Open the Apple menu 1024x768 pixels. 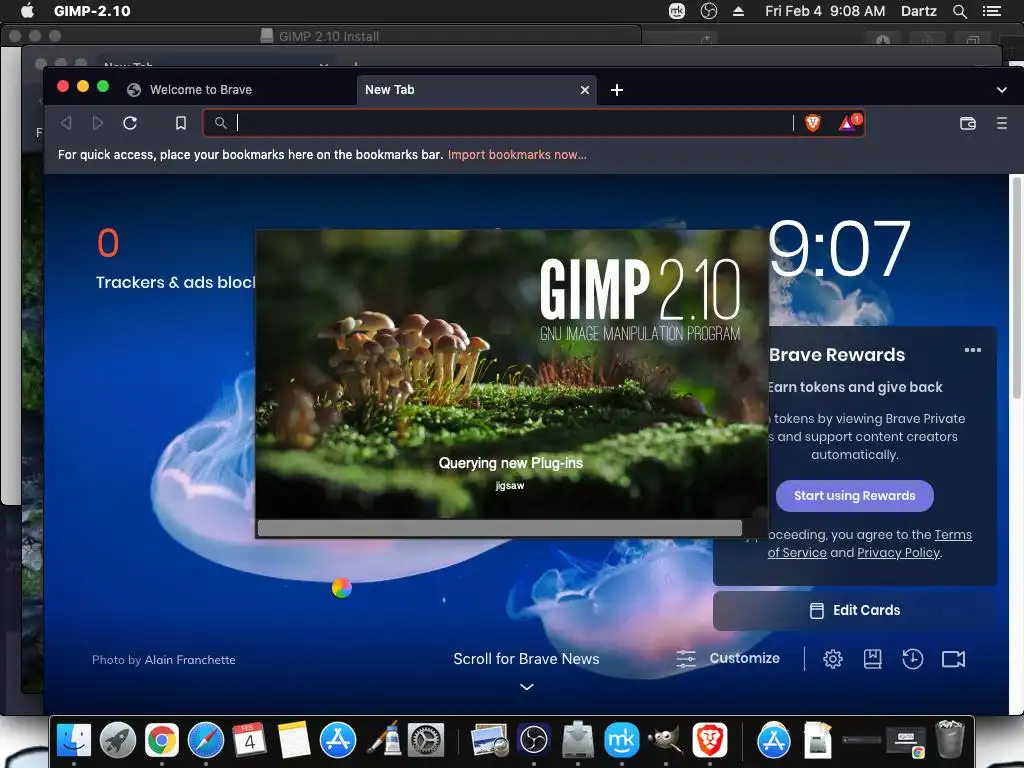coord(27,10)
